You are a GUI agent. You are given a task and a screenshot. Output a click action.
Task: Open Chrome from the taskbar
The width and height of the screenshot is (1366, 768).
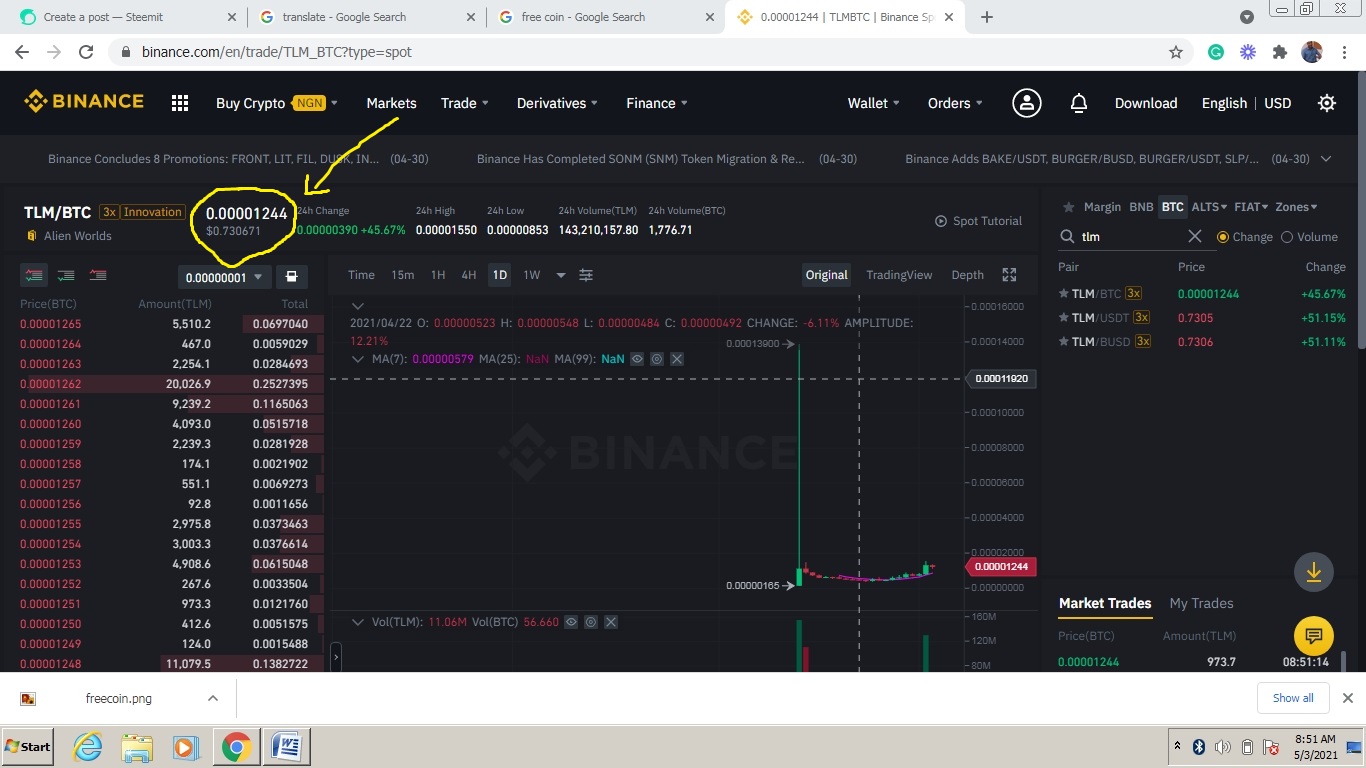pyautogui.click(x=236, y=746)
